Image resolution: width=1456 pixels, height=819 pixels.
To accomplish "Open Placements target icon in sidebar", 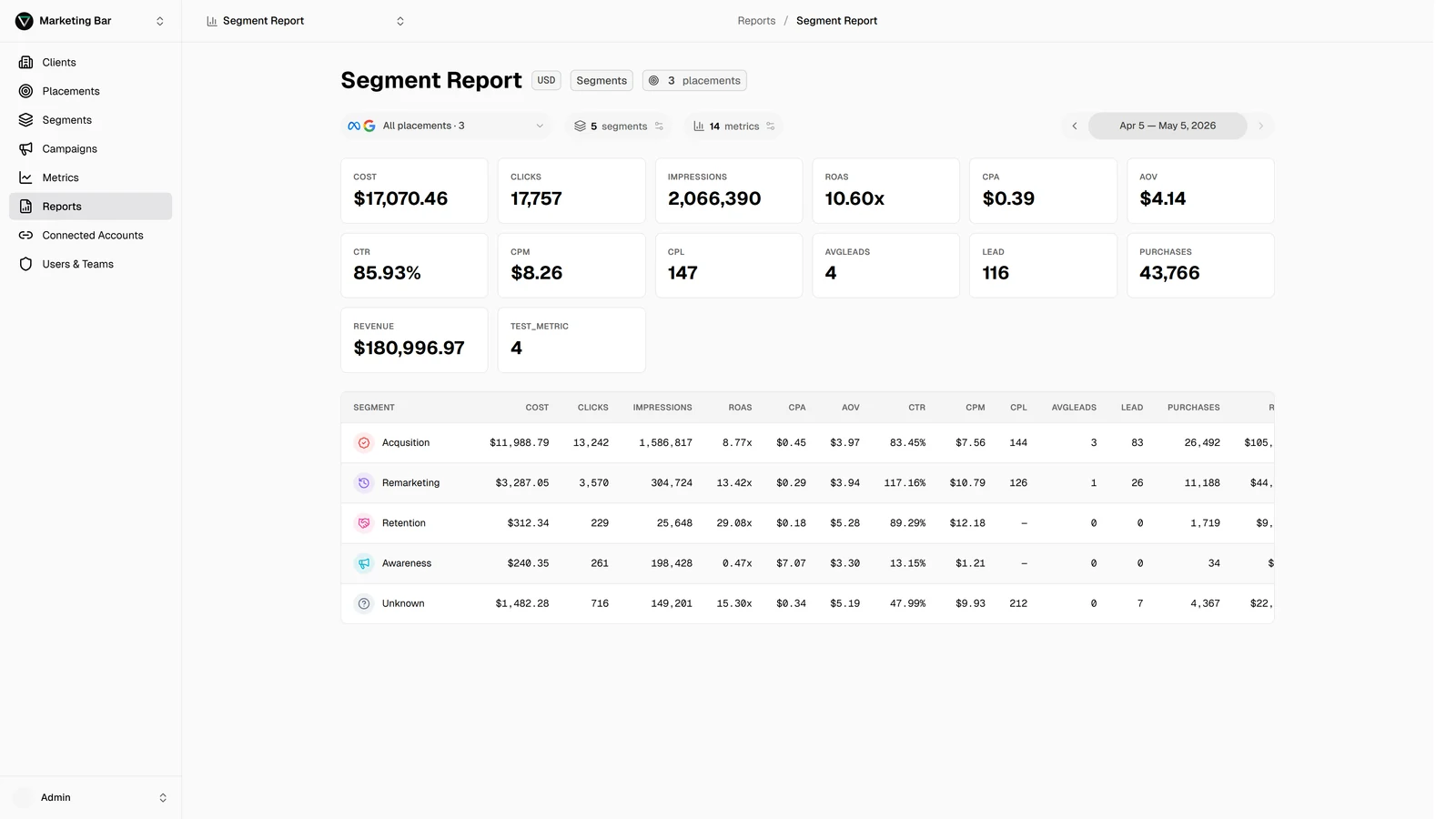I will point(25,91).
